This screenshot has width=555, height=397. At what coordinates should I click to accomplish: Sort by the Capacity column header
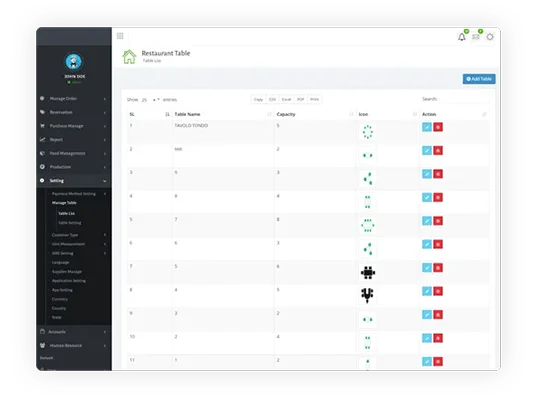[x=315, y=114]
